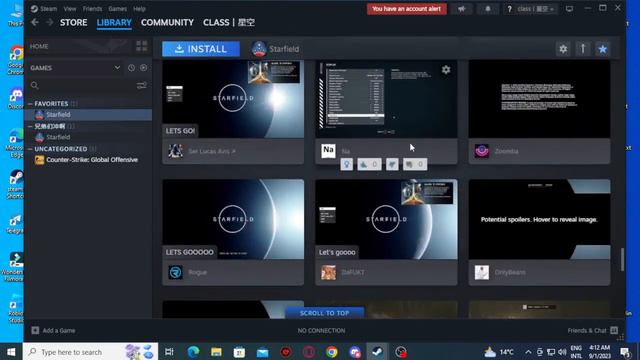Click SCROLL TO TOP button
Screen dimensions: 640x360
(324, 313)
